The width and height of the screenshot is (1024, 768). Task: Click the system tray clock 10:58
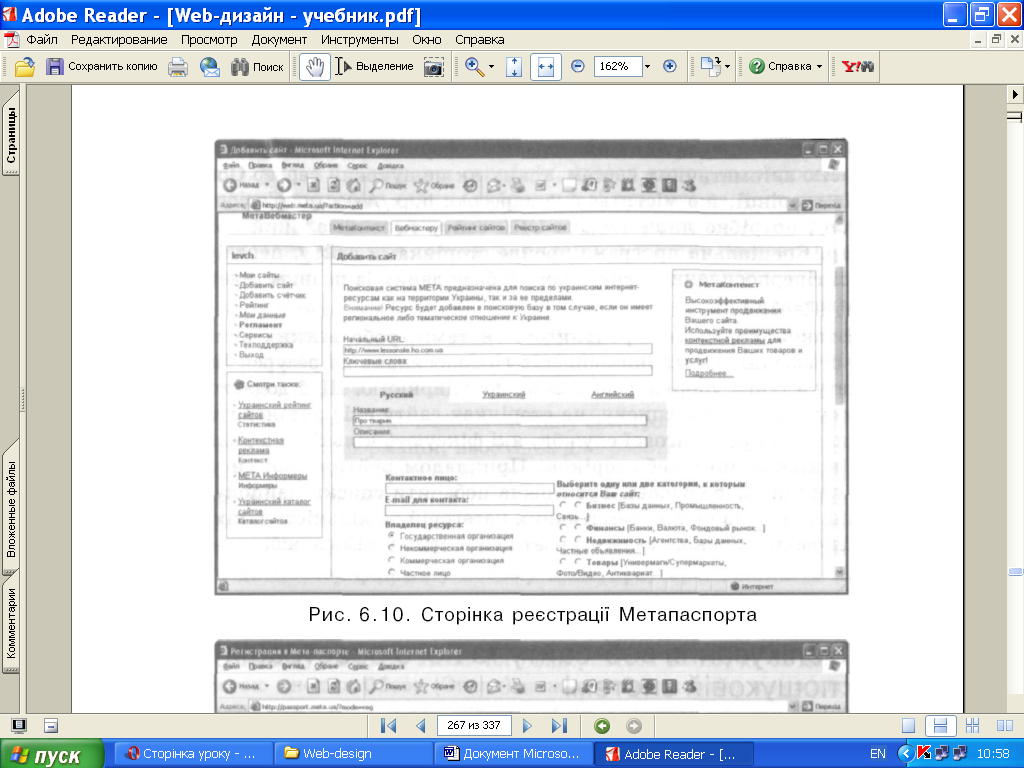pos(993,754)
